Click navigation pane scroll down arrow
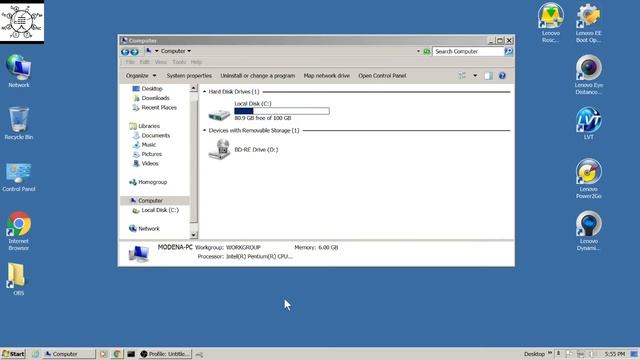The height and width of the screenshot is (360, 640). (x=193, y=235)
